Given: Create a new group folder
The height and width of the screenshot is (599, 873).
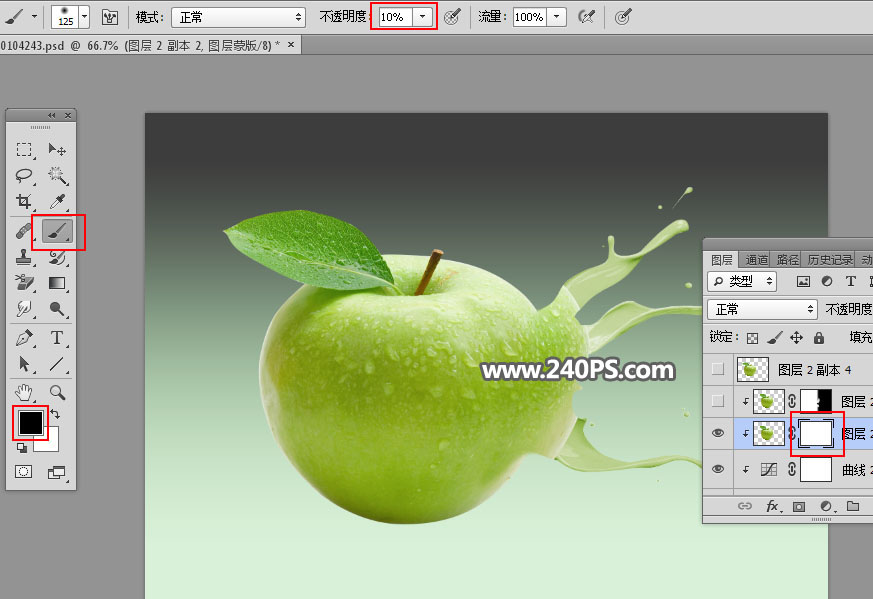Looking at the screenshot, I should 853,506.
